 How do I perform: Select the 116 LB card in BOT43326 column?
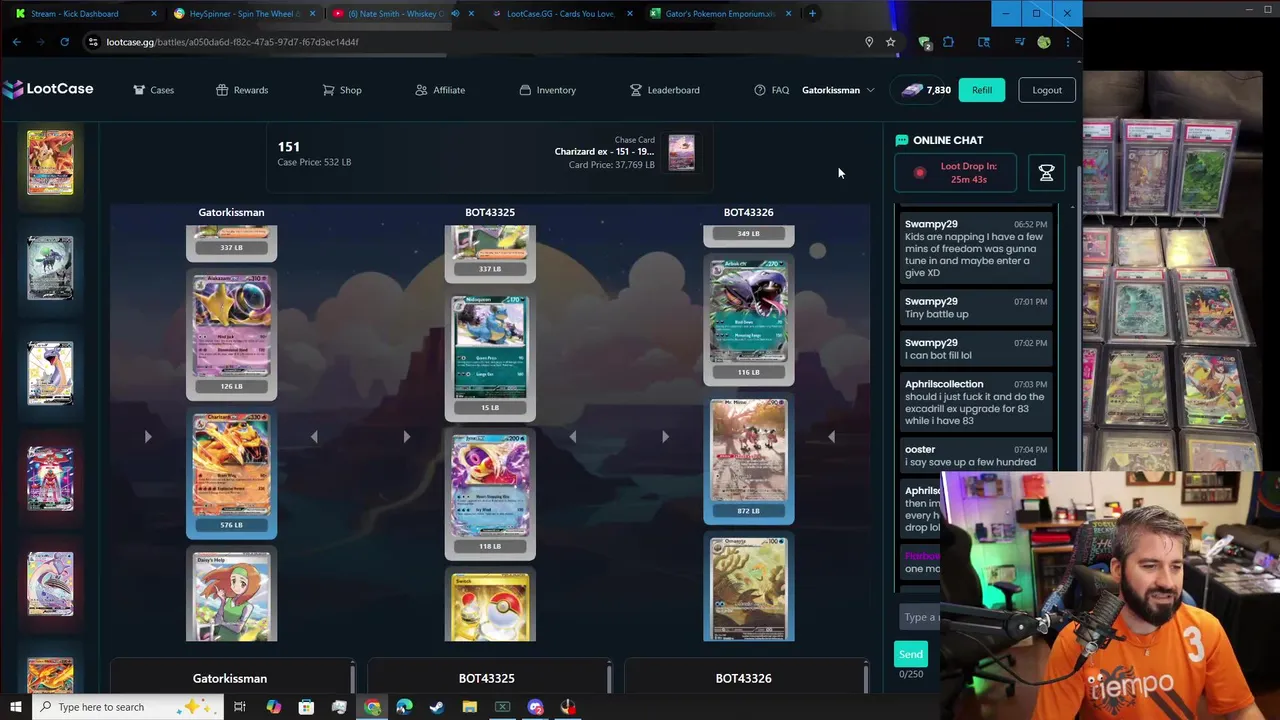[x=749, y=321]
